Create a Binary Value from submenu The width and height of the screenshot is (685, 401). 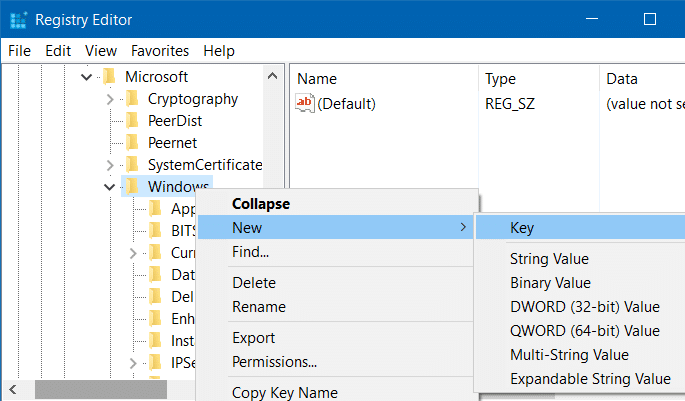click(x=580, y=283)
